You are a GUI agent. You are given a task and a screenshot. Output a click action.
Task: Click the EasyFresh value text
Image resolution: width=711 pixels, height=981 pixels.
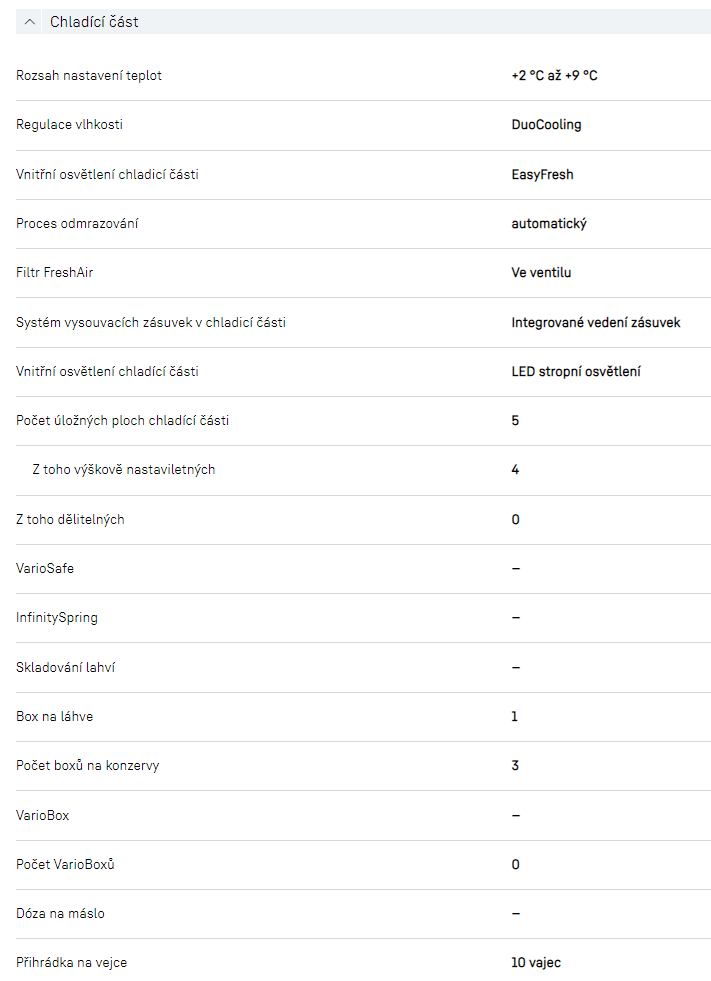click(542, 175)
